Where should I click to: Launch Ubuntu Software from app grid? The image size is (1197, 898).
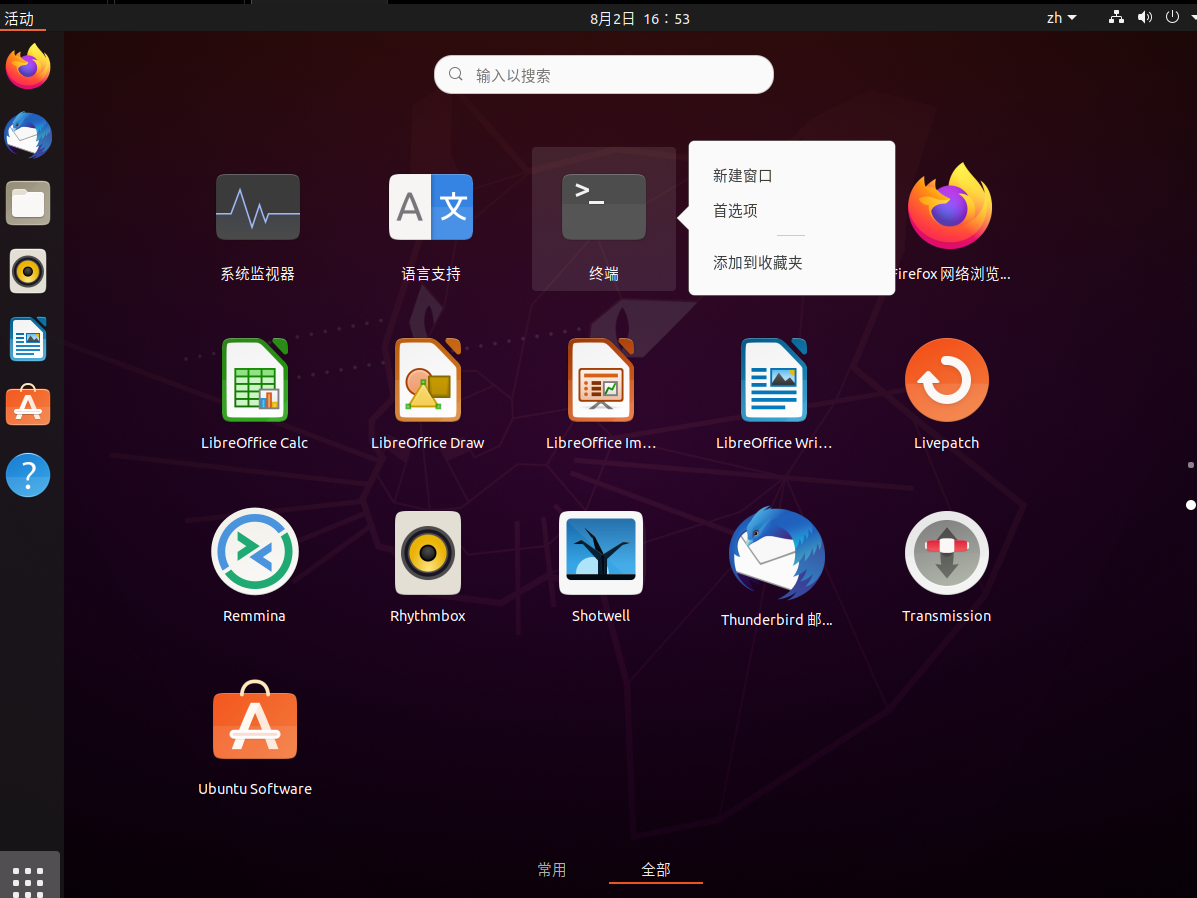(x=255, y=720)
